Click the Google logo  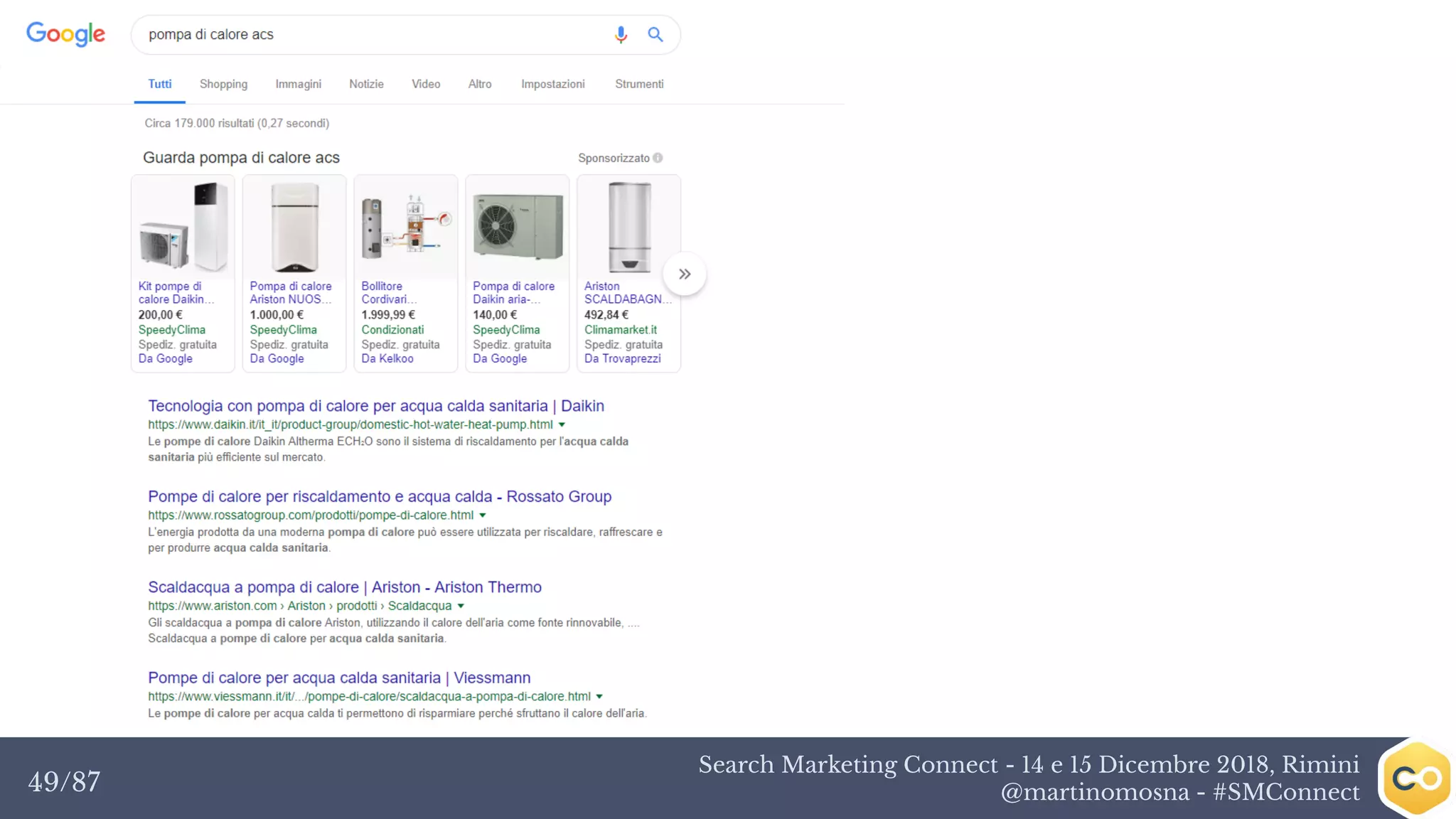pyautogui.click(x=65, y=34)
